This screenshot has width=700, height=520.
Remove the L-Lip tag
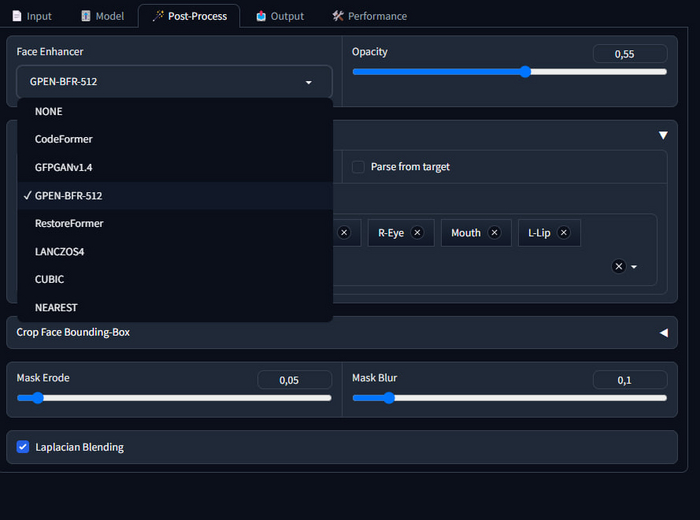tap(563, 233)
